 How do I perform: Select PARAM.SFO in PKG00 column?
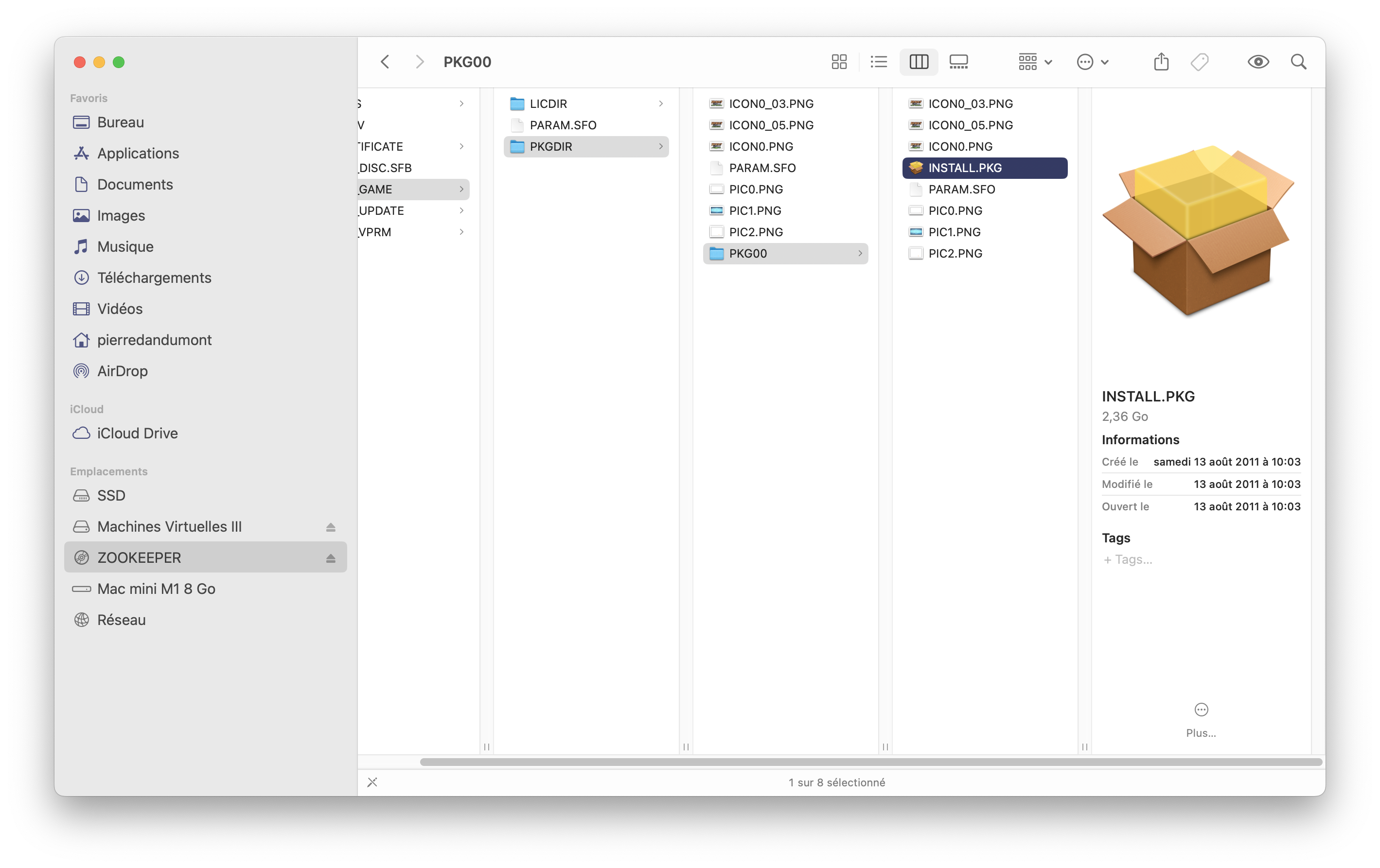pos(985,189)
